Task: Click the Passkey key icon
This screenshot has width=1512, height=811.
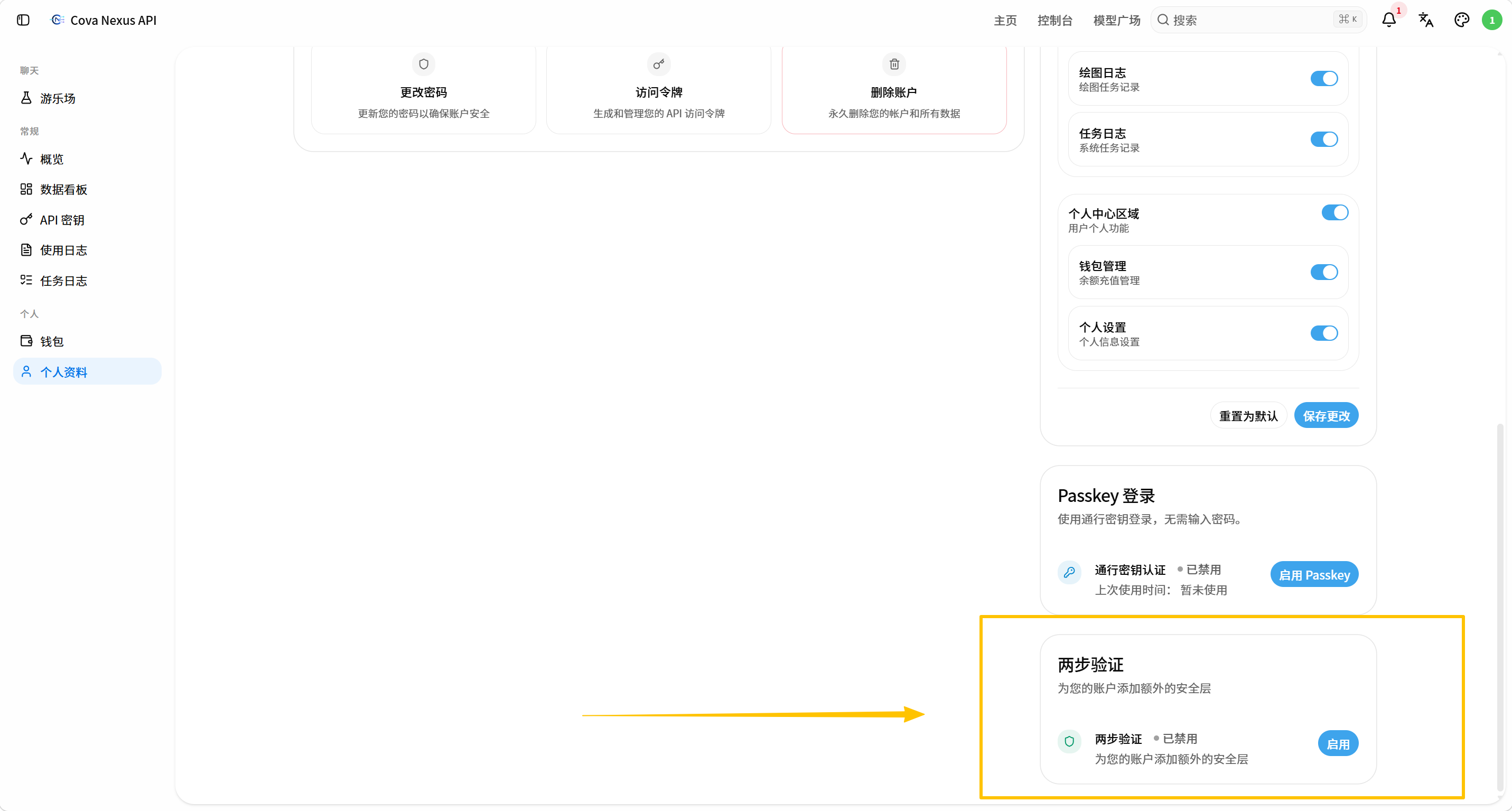Action: [x=1069, y=572]
